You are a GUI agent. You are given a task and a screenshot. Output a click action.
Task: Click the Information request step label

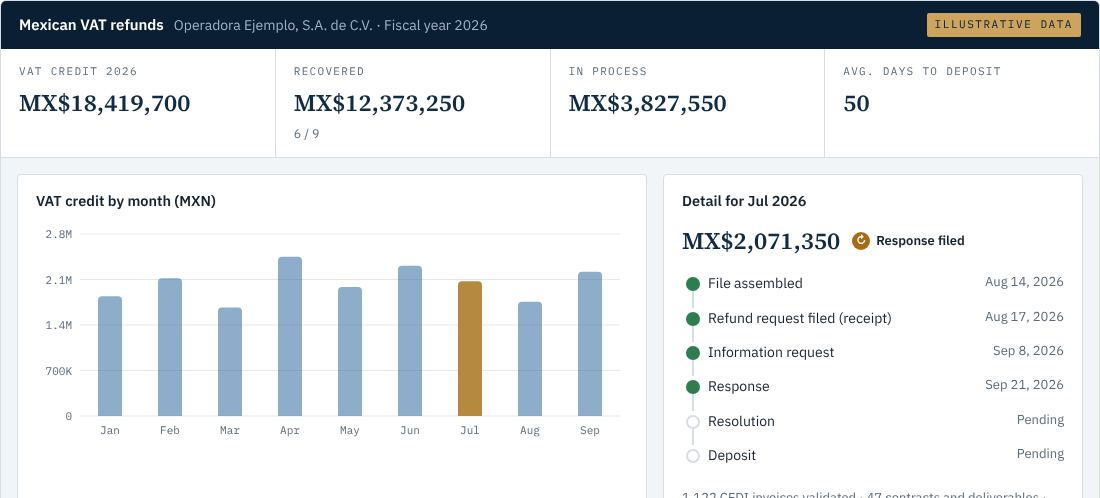coord(770,353)
